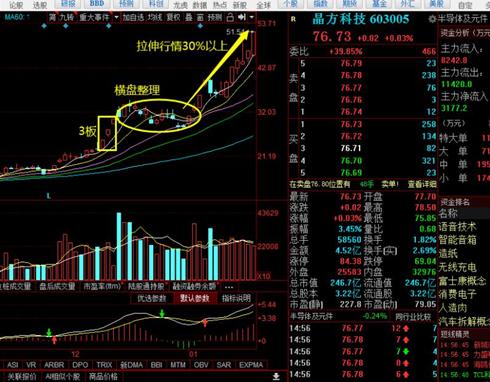Switch to the EXPMA indicator tab
The image size is (490, 382).
click(x=251, y=365)
